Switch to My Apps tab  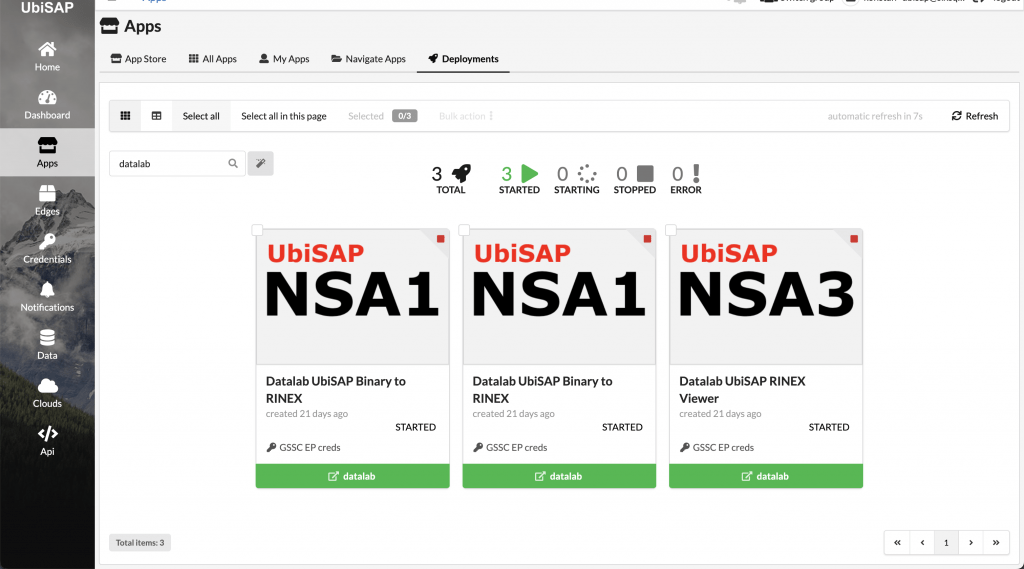click(x=284, y=59)
